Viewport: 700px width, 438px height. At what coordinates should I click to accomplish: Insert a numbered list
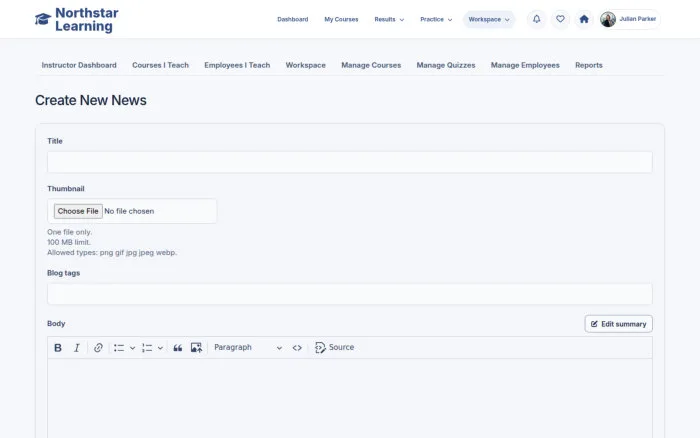pos(147,348)
